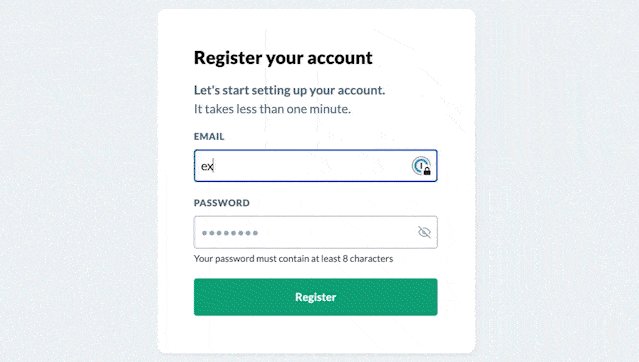The image size is (639, 362).
Task: Click gray page background left of the card
Action: tap(79, 181)
